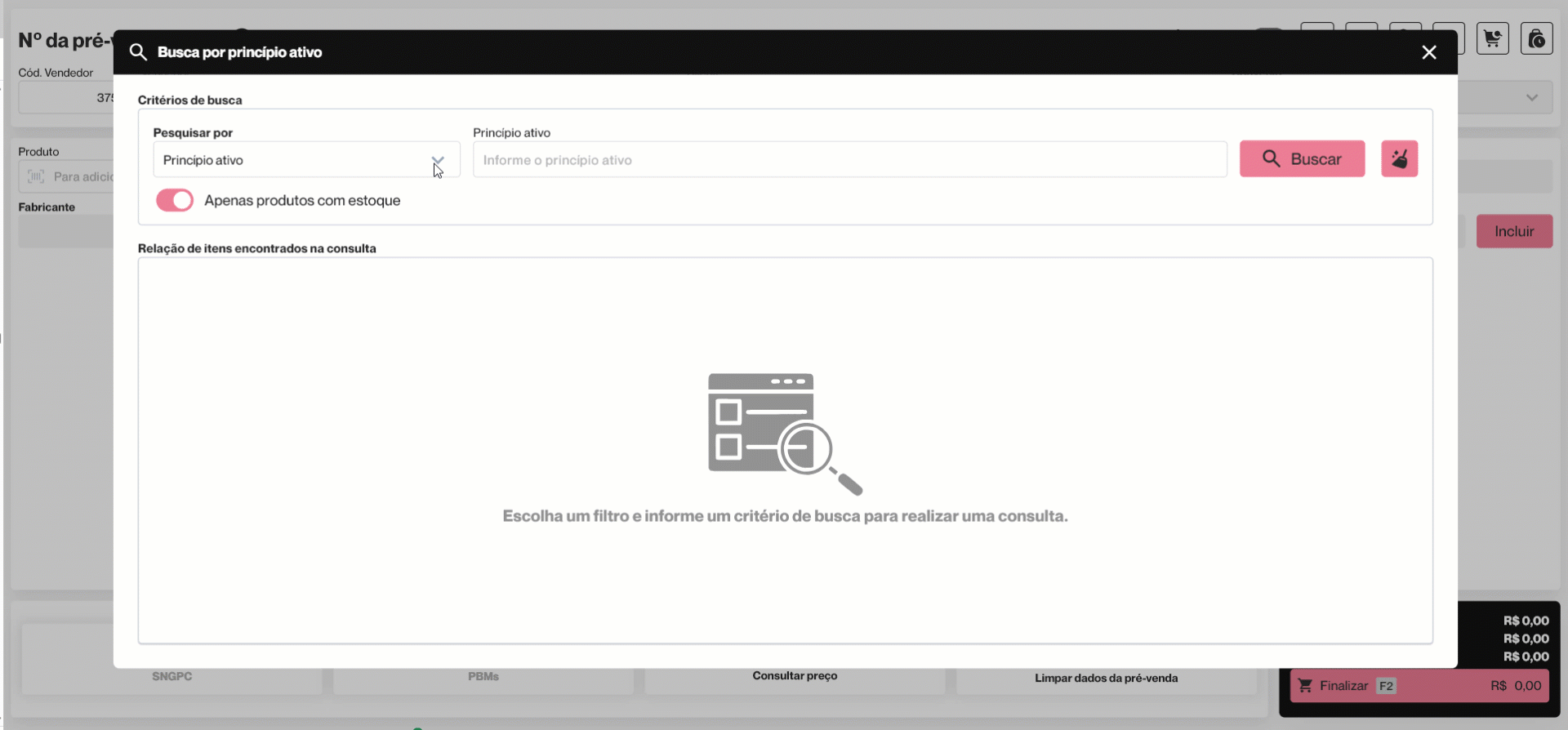
Task: Click the 'Apenas produtos com estoque' label
Action: (302, 201)
